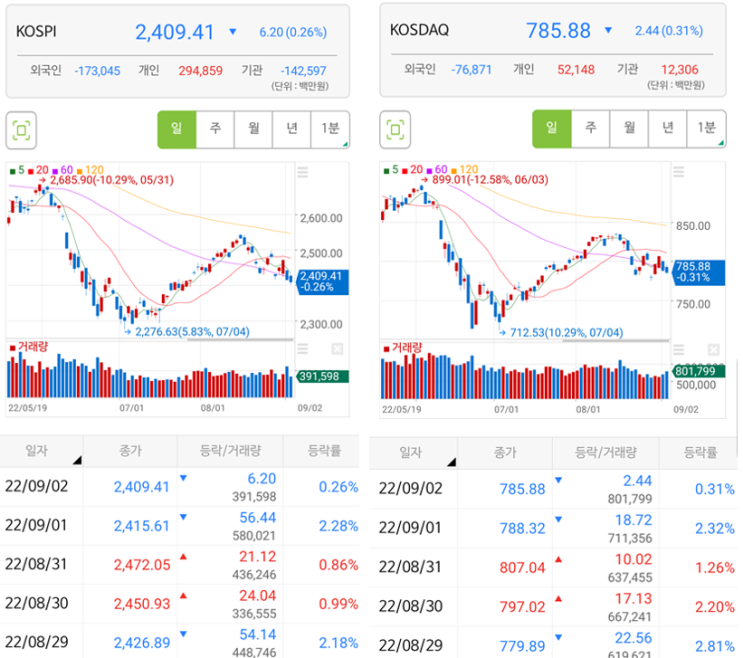Tap the KOSDAQ fullscreen chart icon
743x658 pixels.
coord(395,130)
